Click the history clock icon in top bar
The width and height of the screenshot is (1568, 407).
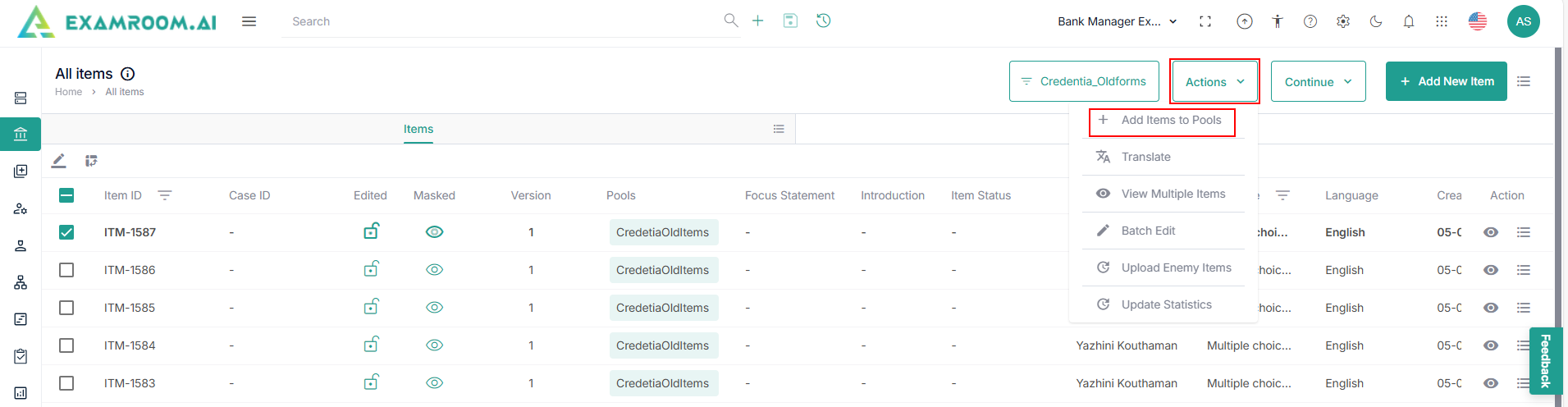pos(823,21)
